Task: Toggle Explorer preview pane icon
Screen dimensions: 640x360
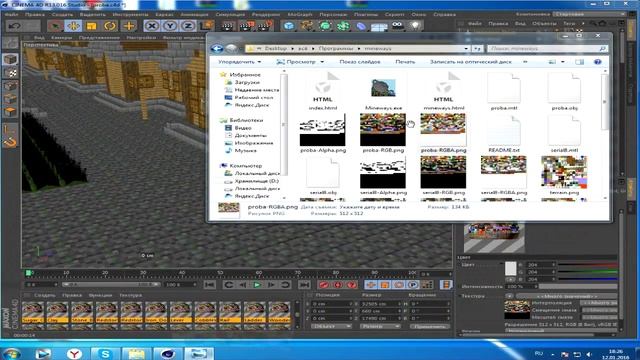Action: coord(579,62)
